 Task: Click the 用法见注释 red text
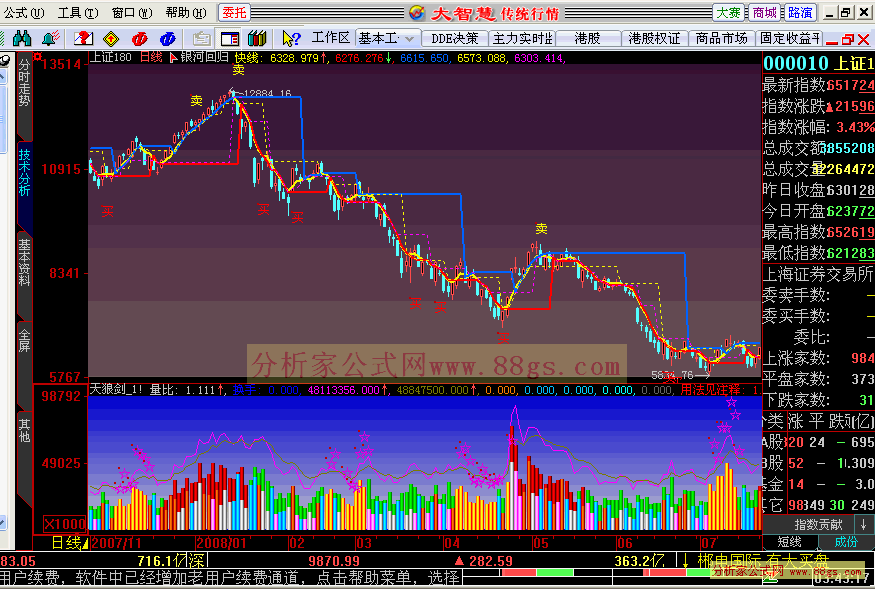pyautogui.click(x=710, y=389)
